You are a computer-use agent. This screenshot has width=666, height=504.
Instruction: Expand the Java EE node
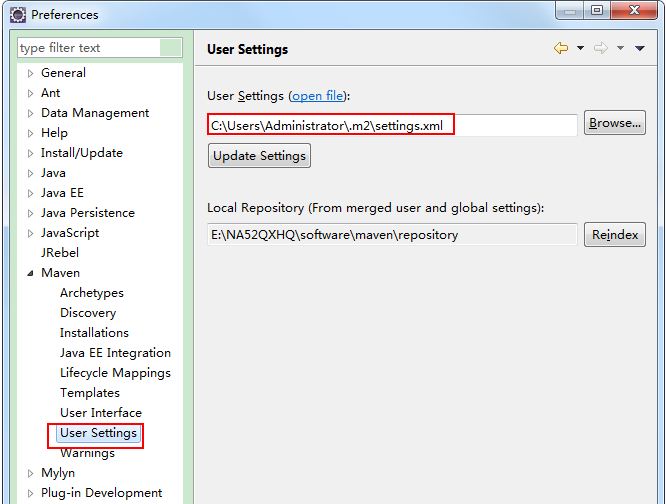click(x=30, y=193)
